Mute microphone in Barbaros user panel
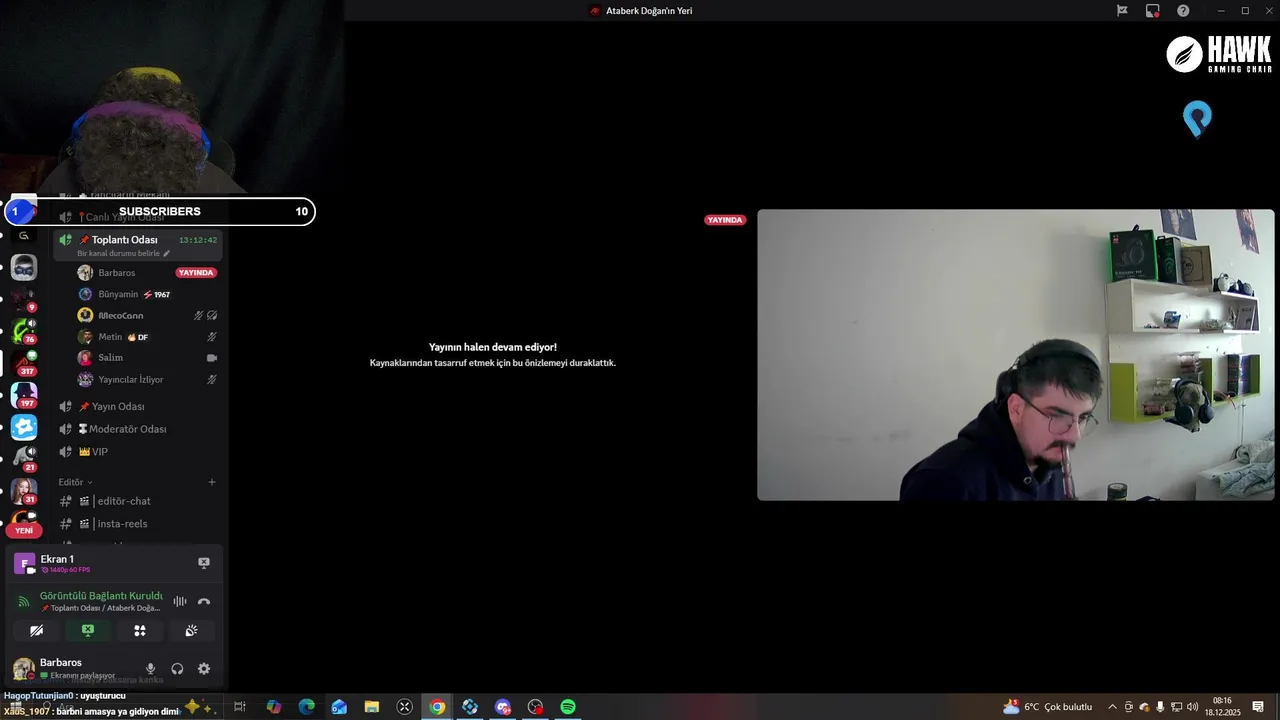The width and height of the screenshot is (1280, 720). pyautogui.click(x=151, y=669)
